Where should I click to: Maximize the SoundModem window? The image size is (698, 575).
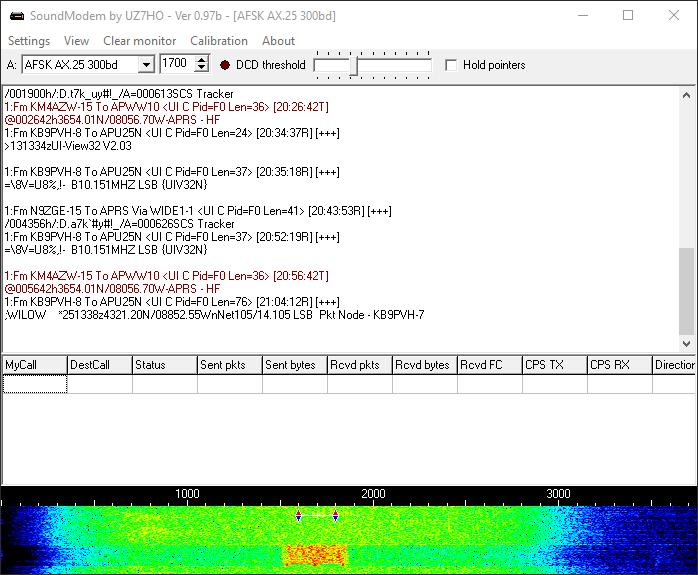(x=628, y=16)
